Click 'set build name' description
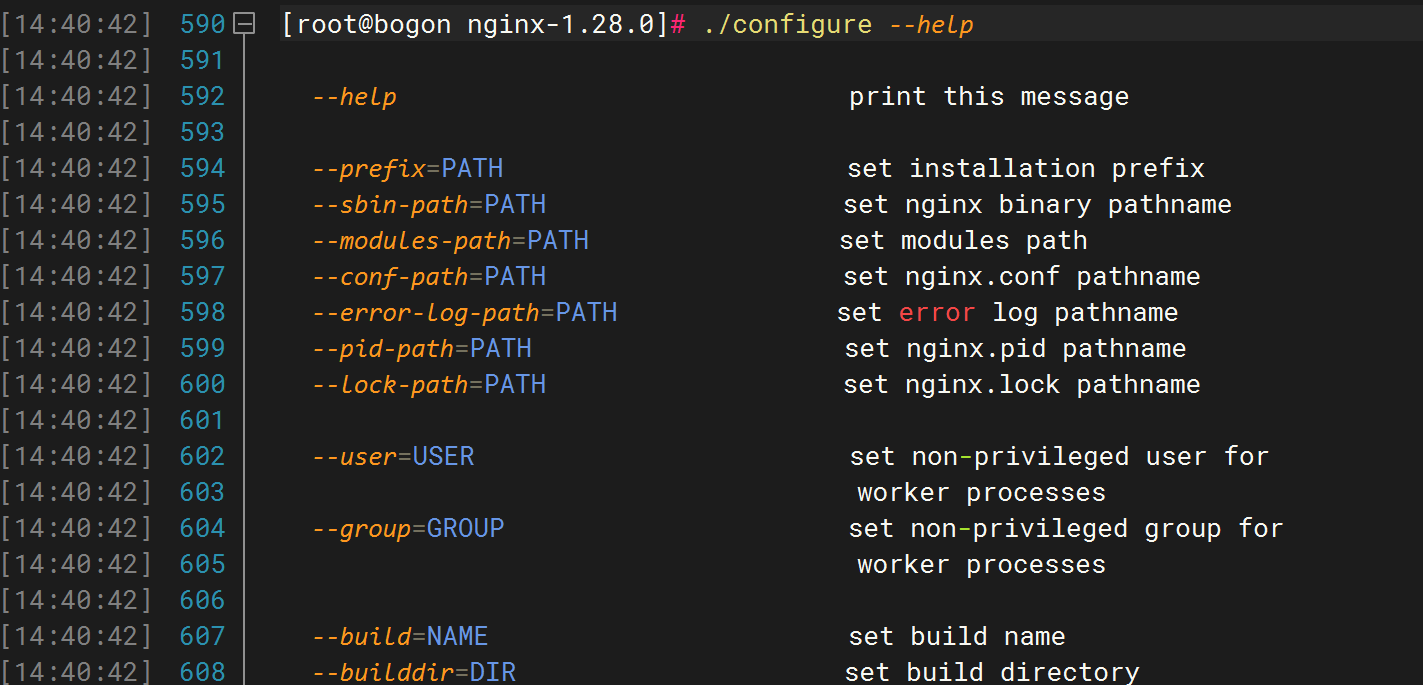 point(957,636)
